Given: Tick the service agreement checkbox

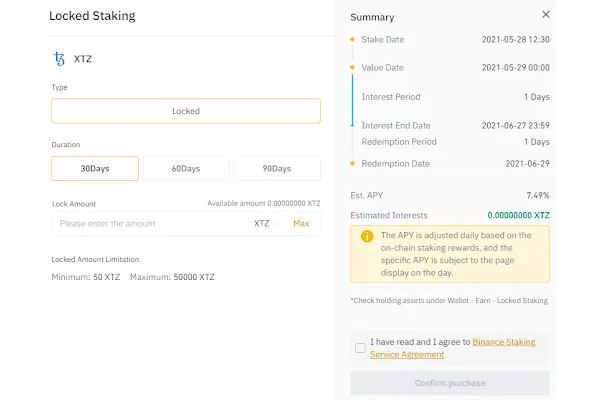Looking at the screenshot, I should [360, 348].
